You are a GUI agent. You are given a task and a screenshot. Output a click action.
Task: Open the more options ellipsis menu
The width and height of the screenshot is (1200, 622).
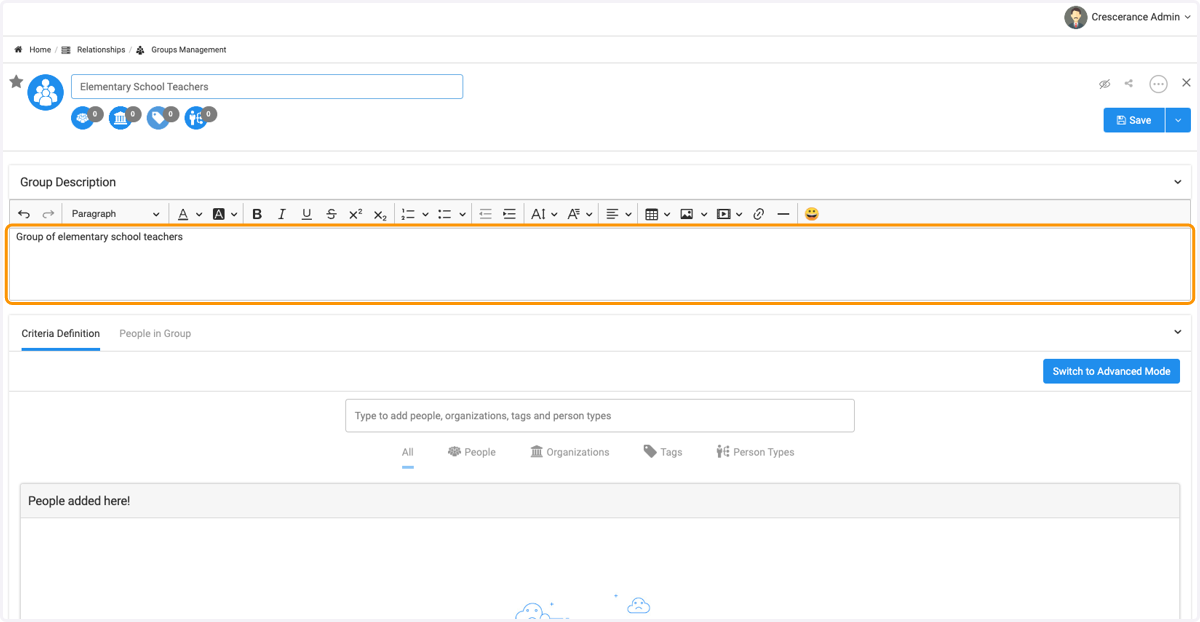click(1158, 84)
